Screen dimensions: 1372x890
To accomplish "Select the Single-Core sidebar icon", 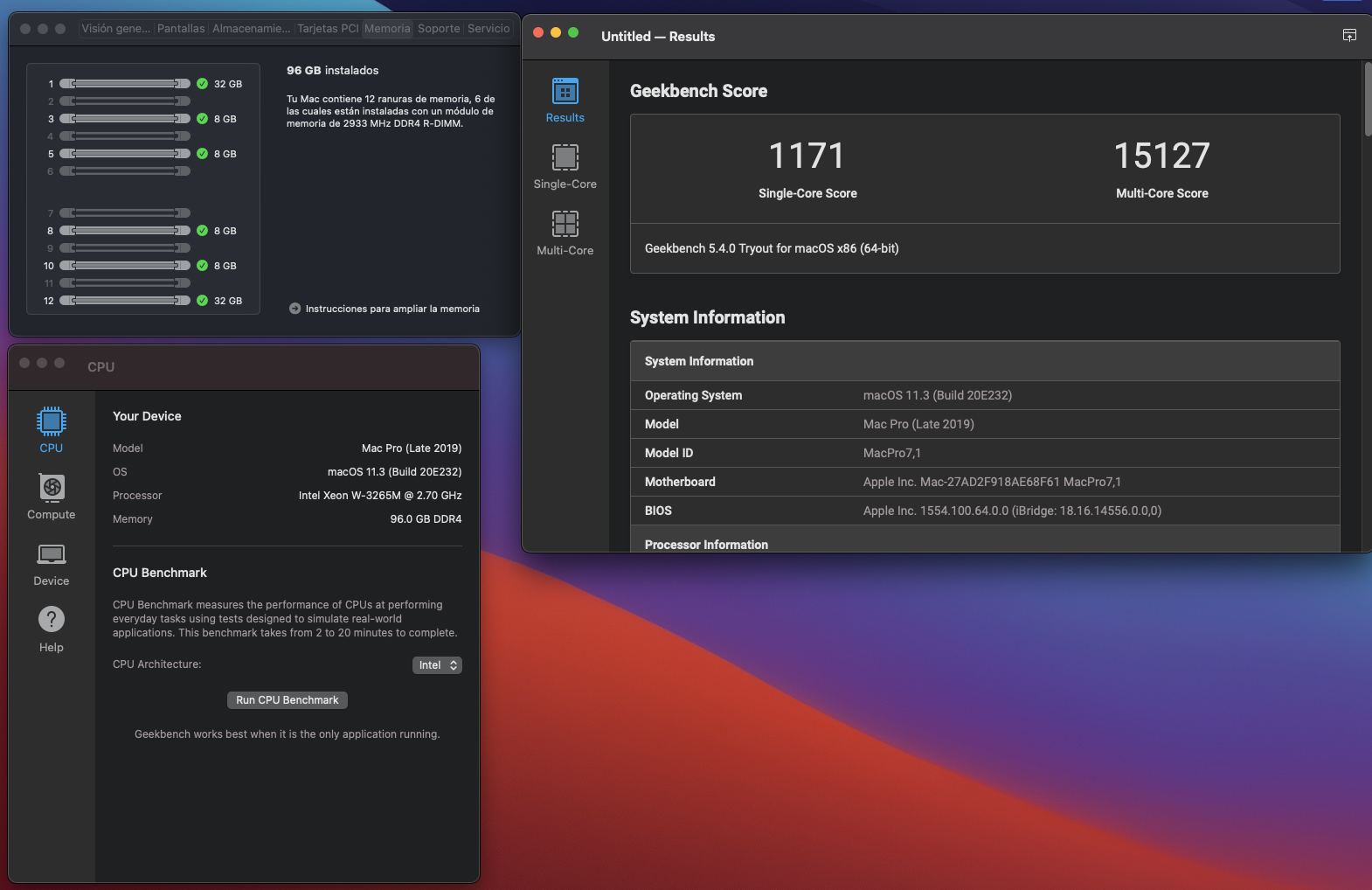I will (x=565, y=158).
